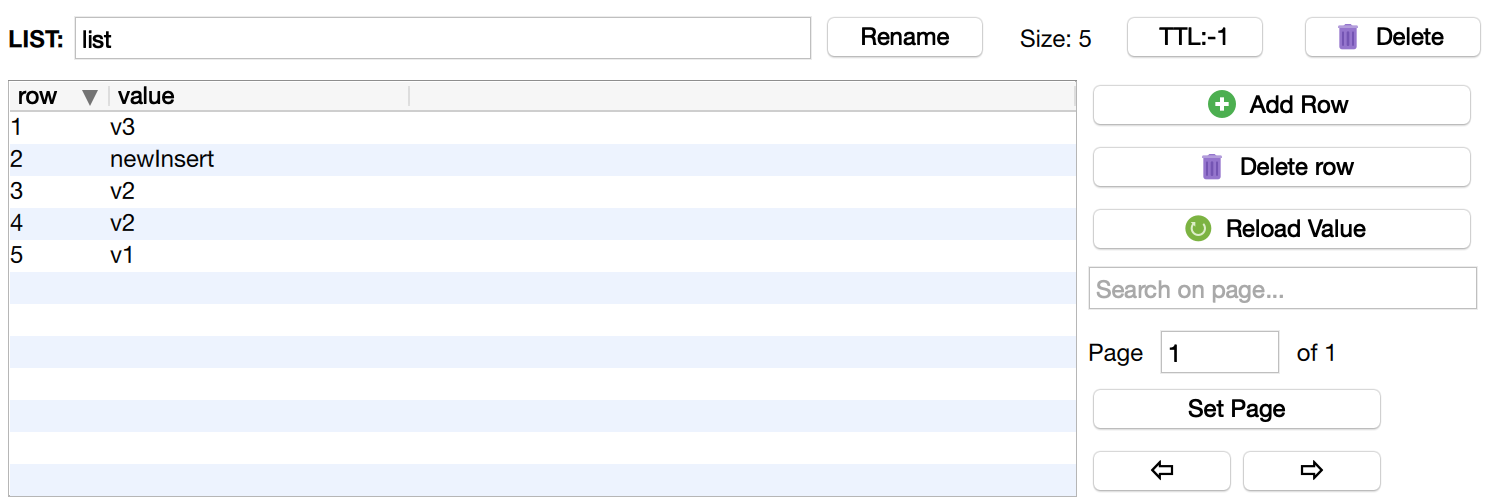Image resolution: width=1490 pixels, height=502 pixels.
Task: Select the row with value newInsert
Action: click(x=162, y=160)
